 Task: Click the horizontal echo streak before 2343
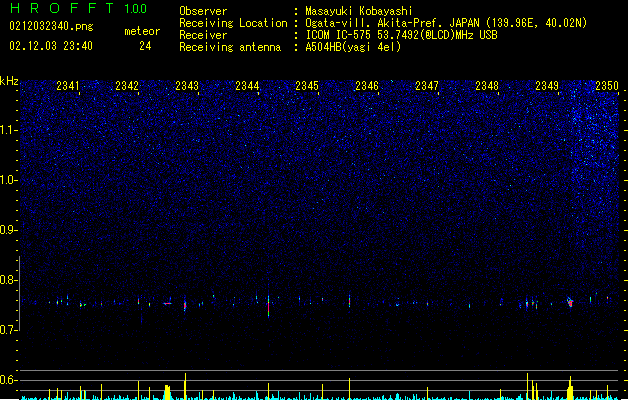pos(167,303)
